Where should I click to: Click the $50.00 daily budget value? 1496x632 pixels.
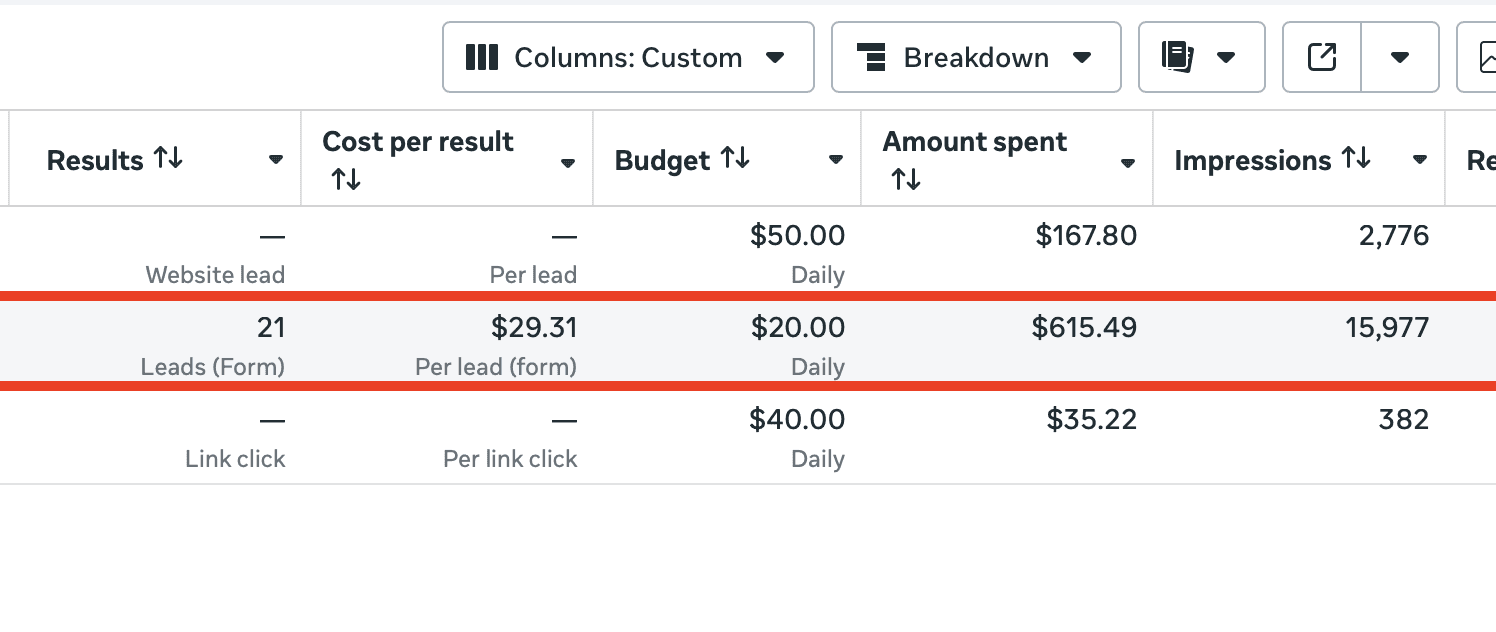point(797,236)
